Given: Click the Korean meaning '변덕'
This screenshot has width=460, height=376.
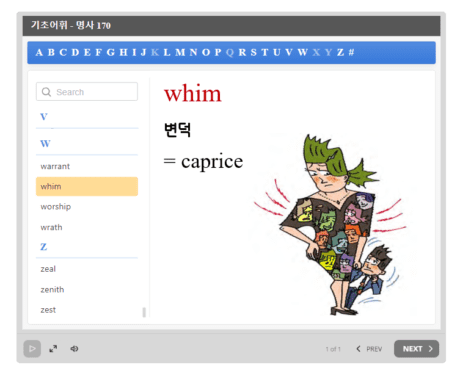Looking at the screenshot, I should point(177,130).
